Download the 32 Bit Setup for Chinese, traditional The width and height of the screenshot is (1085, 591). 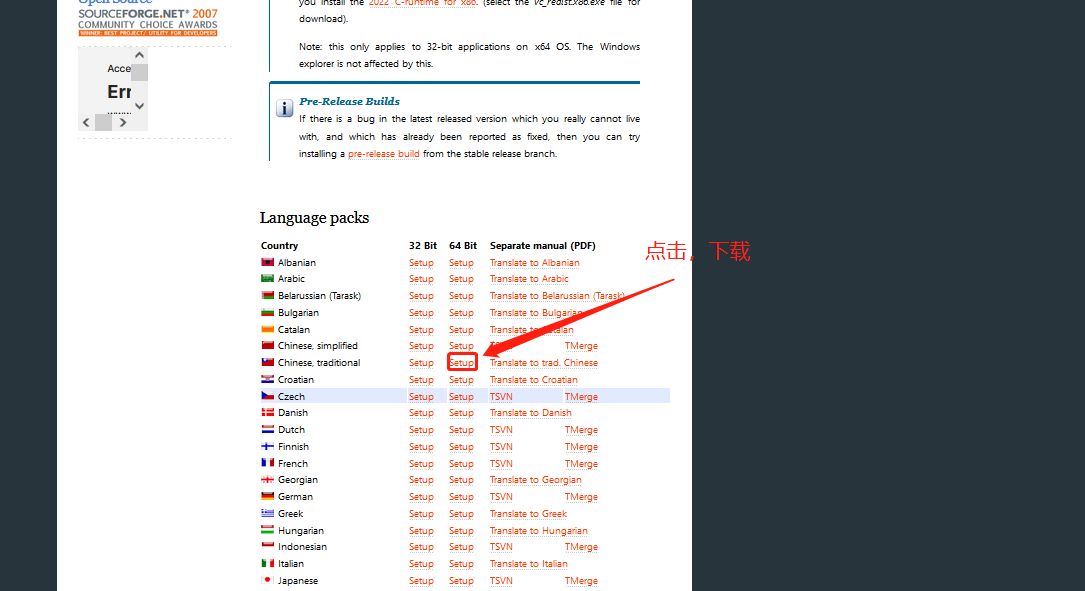coord(421,363)
